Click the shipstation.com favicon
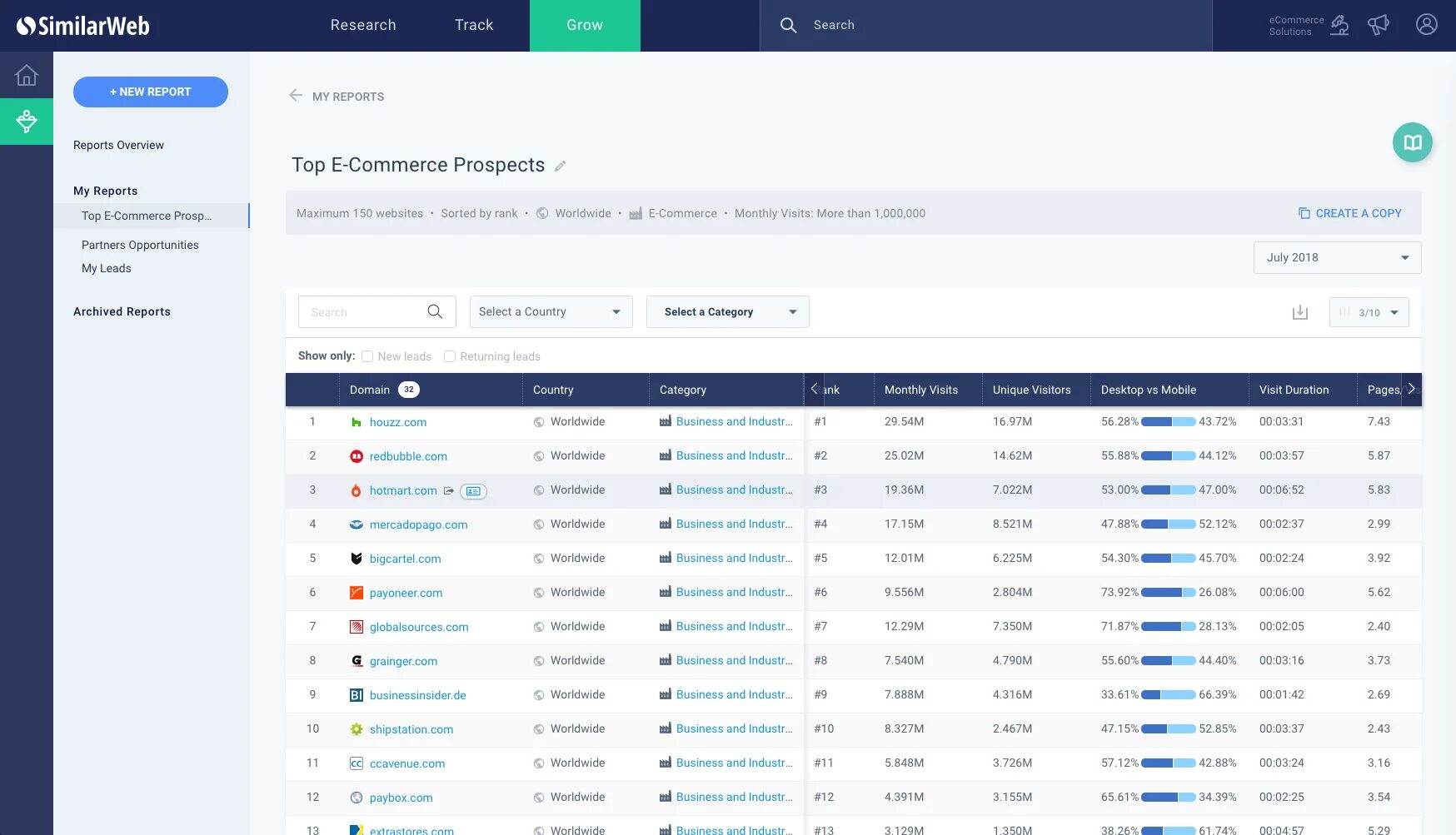Screen dimensions: 1456x835 [357, 729]
